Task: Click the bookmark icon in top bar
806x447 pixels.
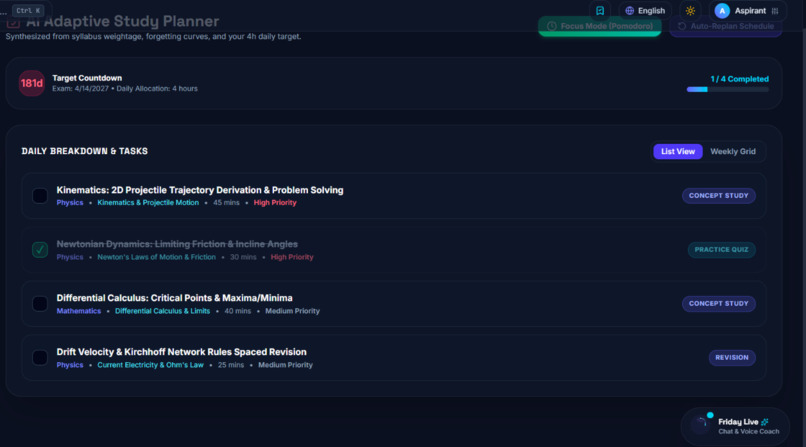Action: click(600, 11)
